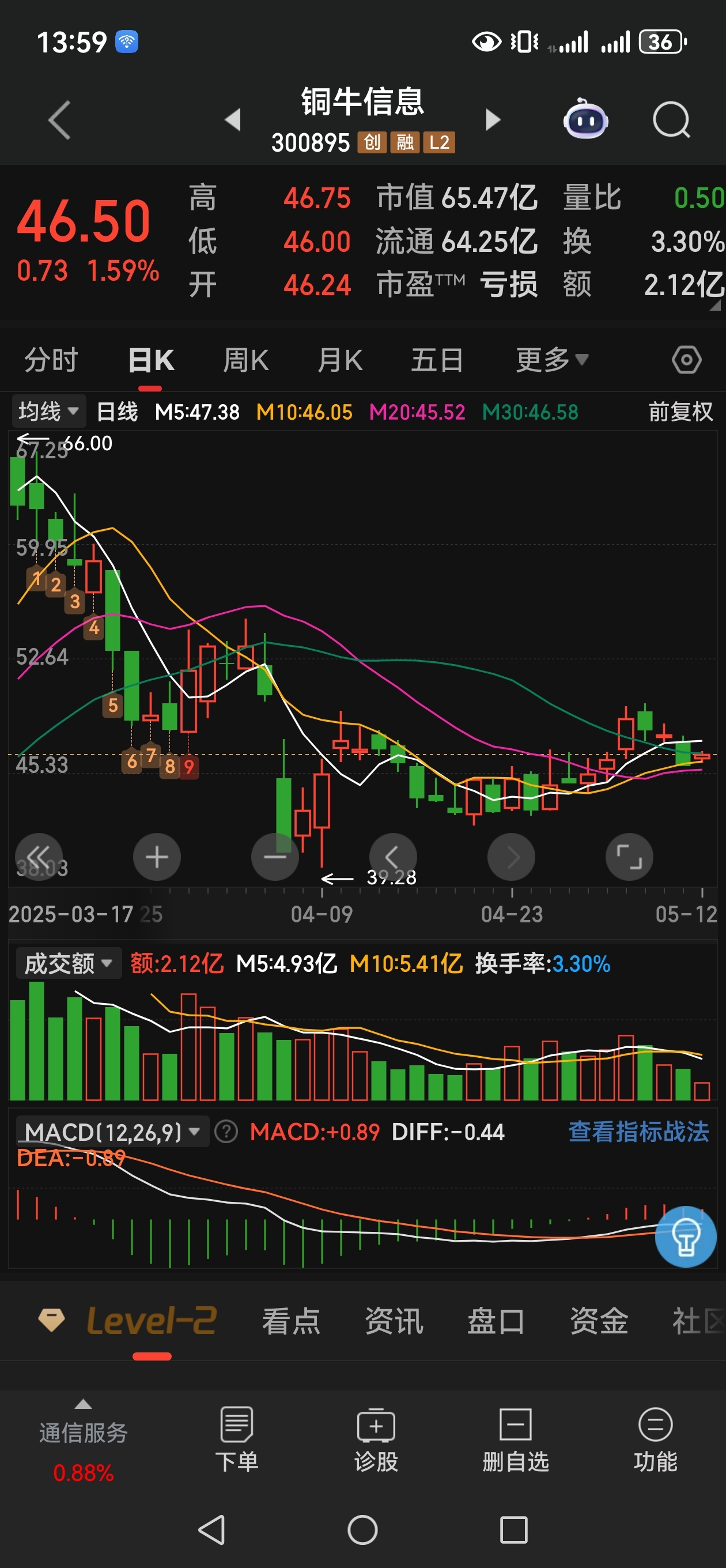The image size is (726, 1568).
Task: Open 盘口 order book tab
Action: (496, 1321)
